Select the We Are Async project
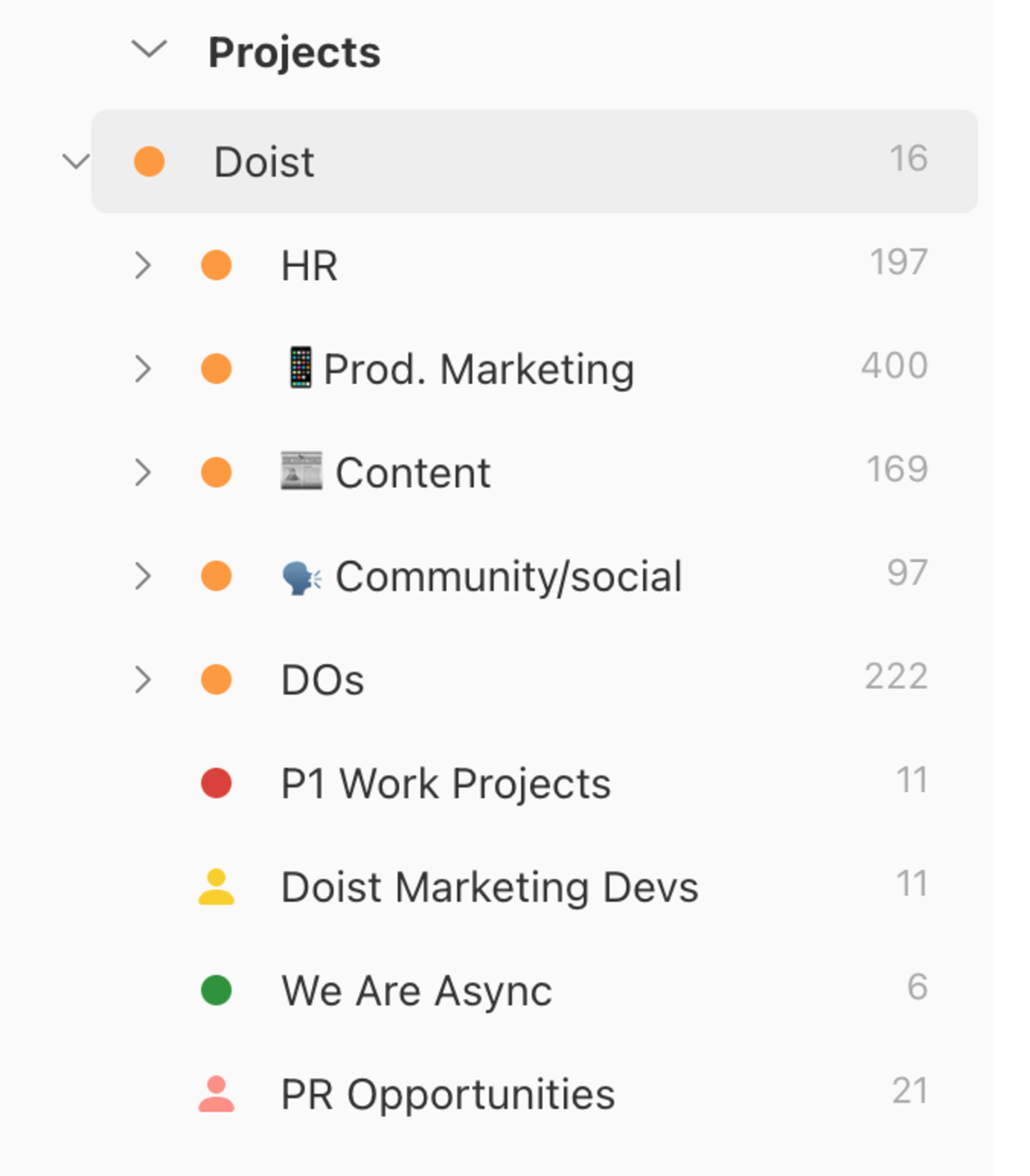1030x1176 pixels. [535, 990]
